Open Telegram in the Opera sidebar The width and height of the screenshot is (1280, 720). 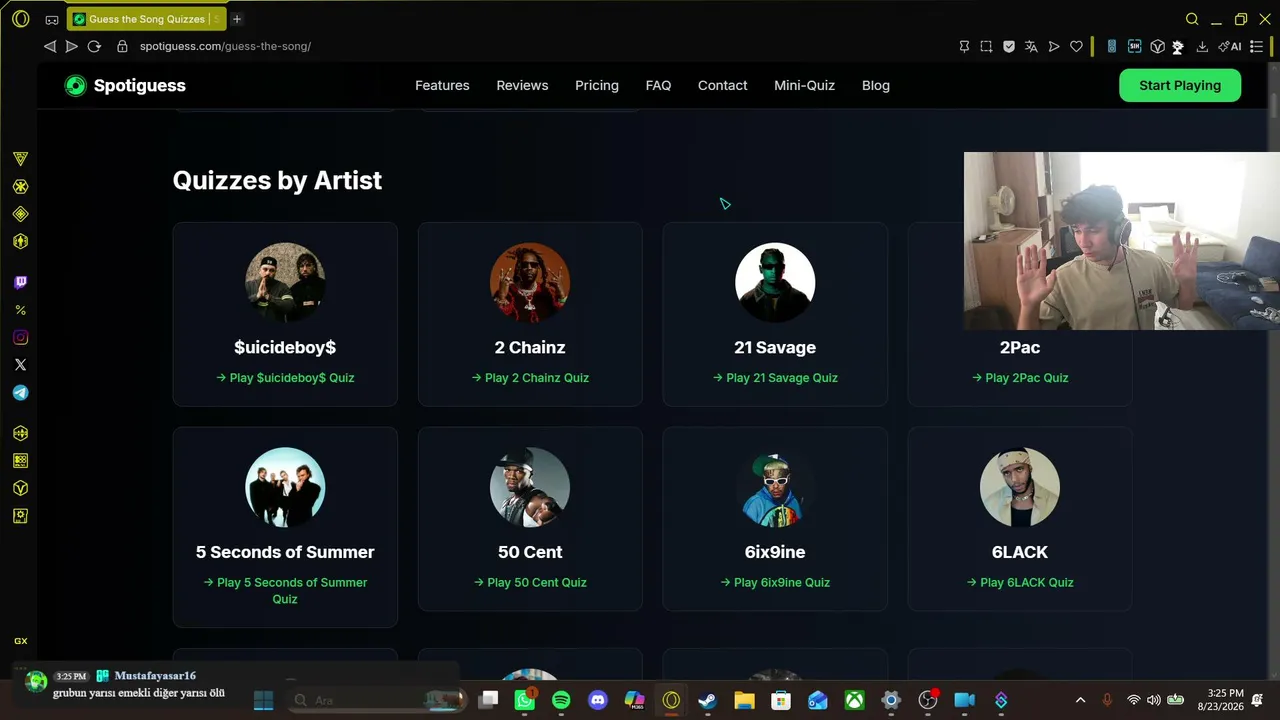(20, 393)
